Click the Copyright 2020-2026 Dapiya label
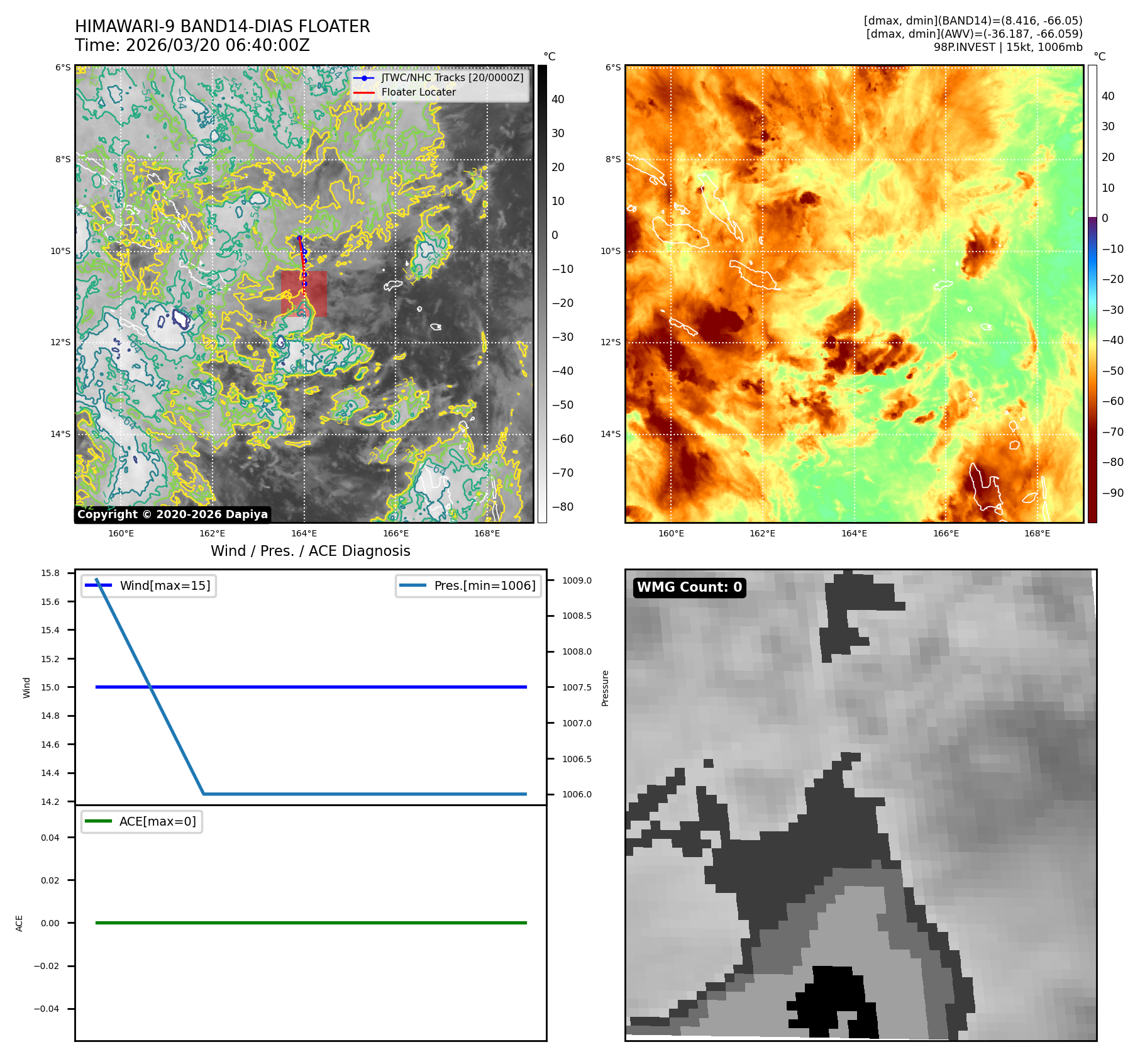The height and width of the screenshot is (1064, 1140). point(173,514)
